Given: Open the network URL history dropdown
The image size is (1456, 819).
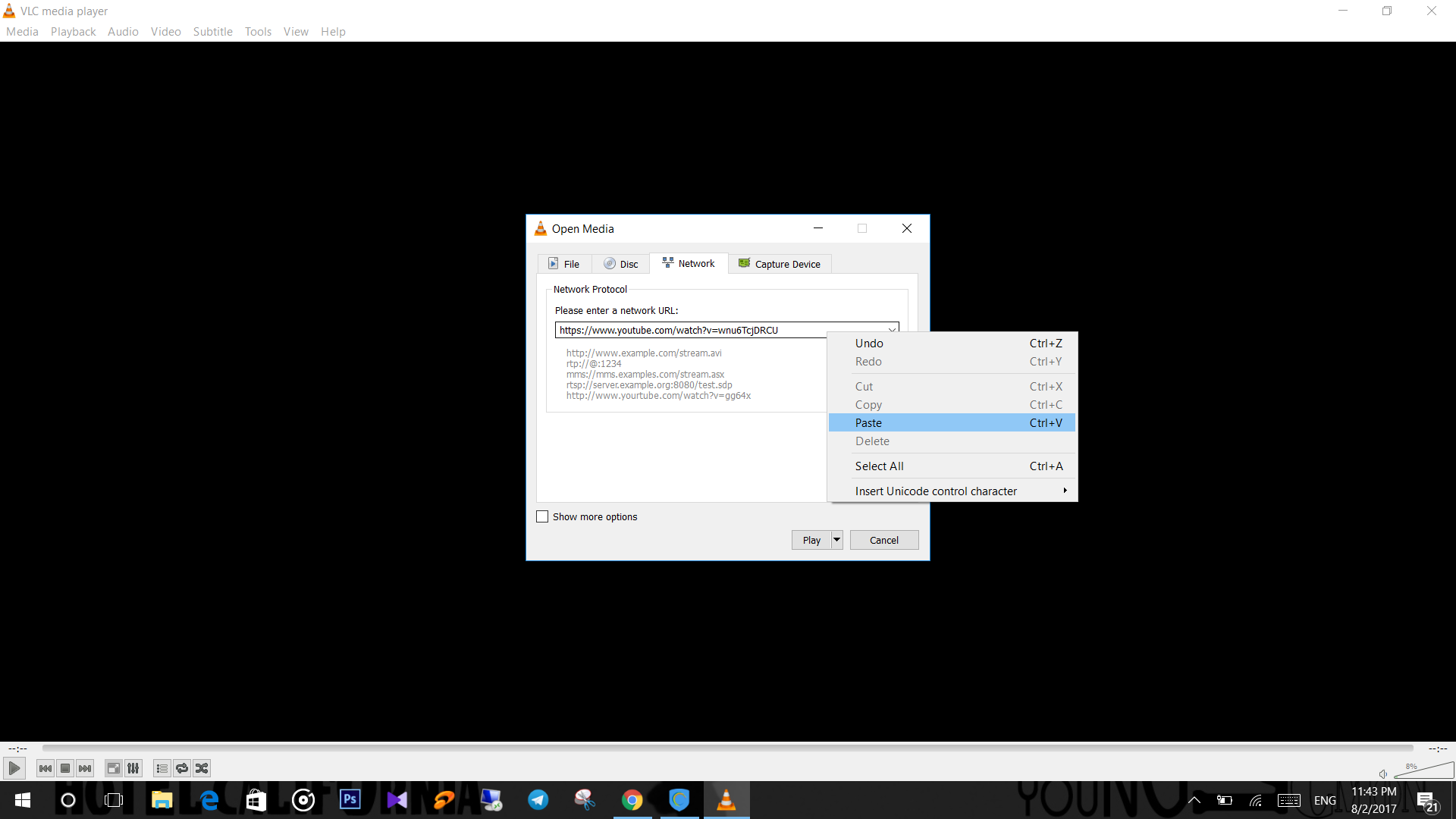Looking at the screenshot, I should [892, 329].
